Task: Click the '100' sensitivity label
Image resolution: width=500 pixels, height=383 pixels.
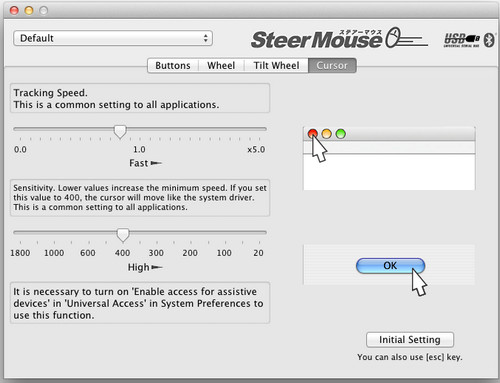Action: (x=224, y=253)
